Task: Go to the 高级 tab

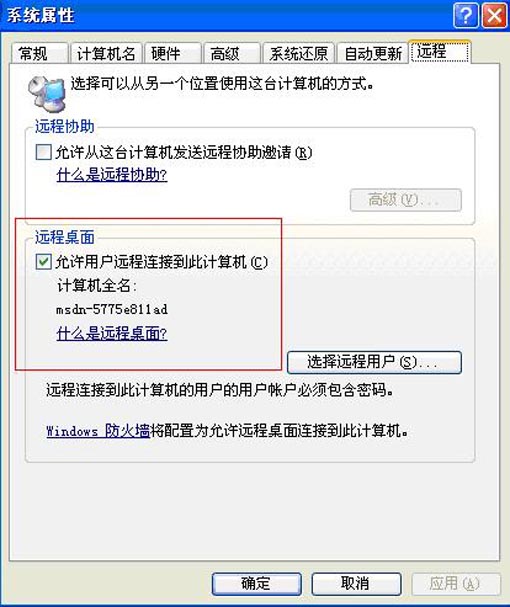Action: (231, 53)
